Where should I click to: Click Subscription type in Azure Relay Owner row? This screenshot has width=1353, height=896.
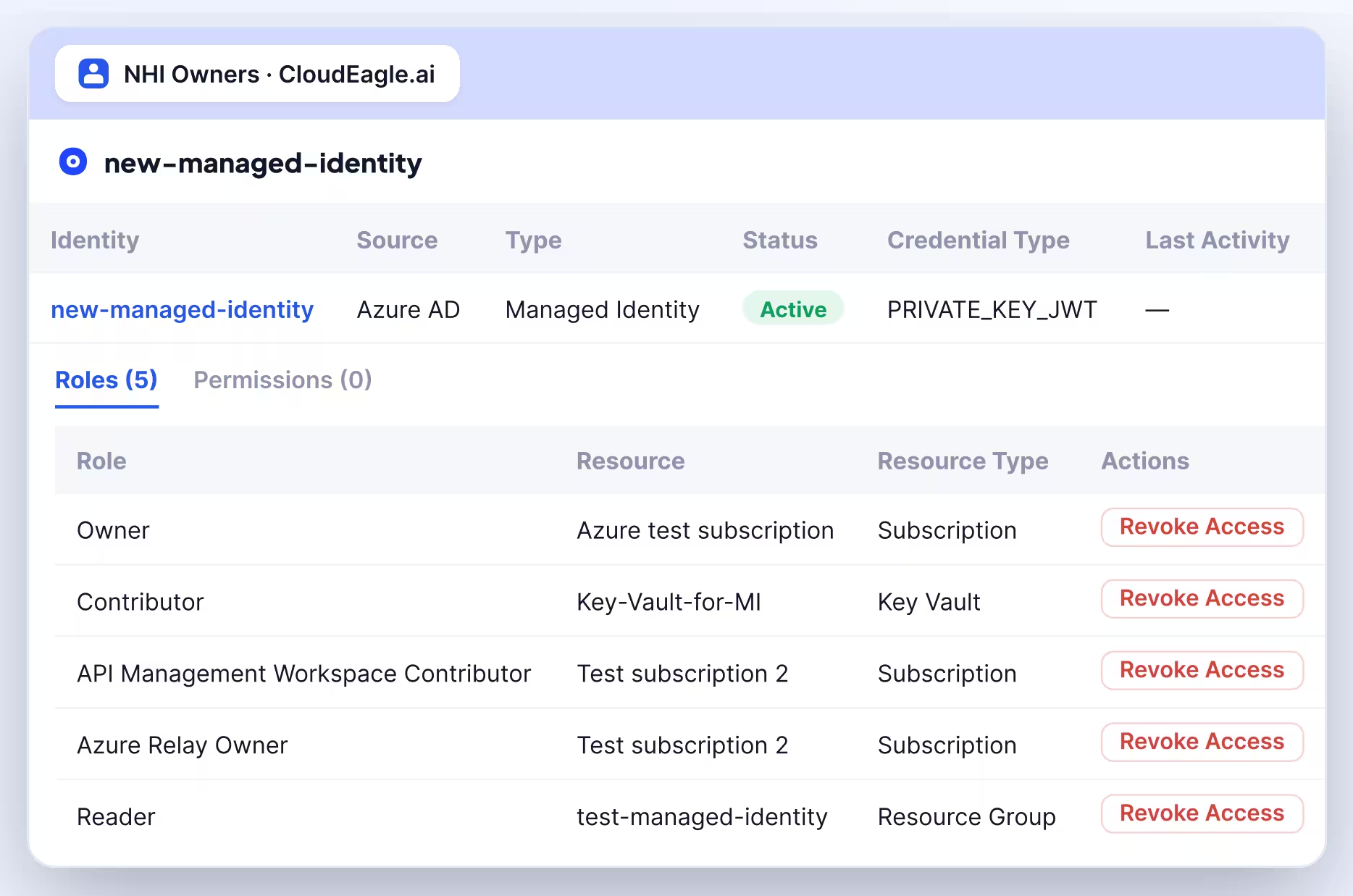947,745
